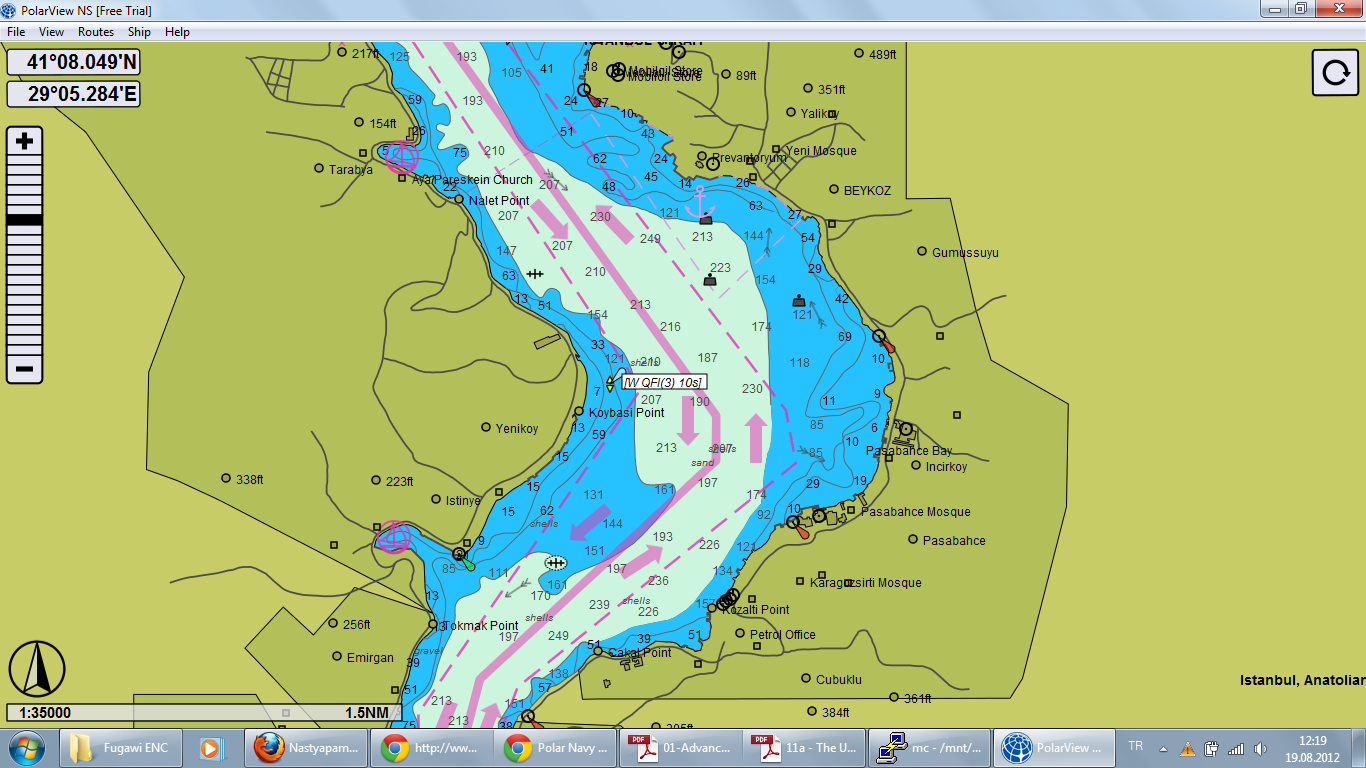Click the mooring buoy above depth 121 east
Image resolution: width=1366 pixels, height=768 pixels.
[799, 300]
